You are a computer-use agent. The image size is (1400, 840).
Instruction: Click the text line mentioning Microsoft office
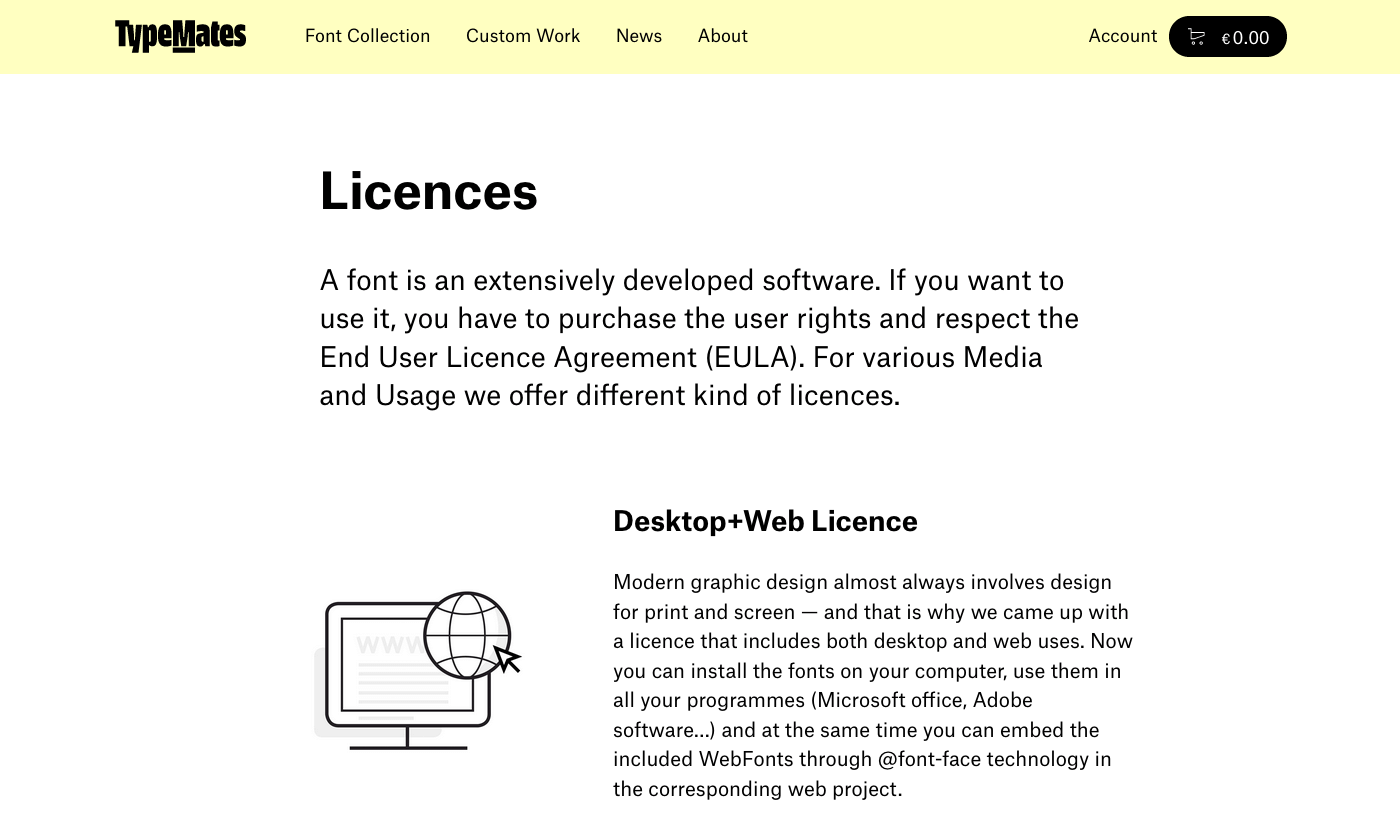coord(822,700)
